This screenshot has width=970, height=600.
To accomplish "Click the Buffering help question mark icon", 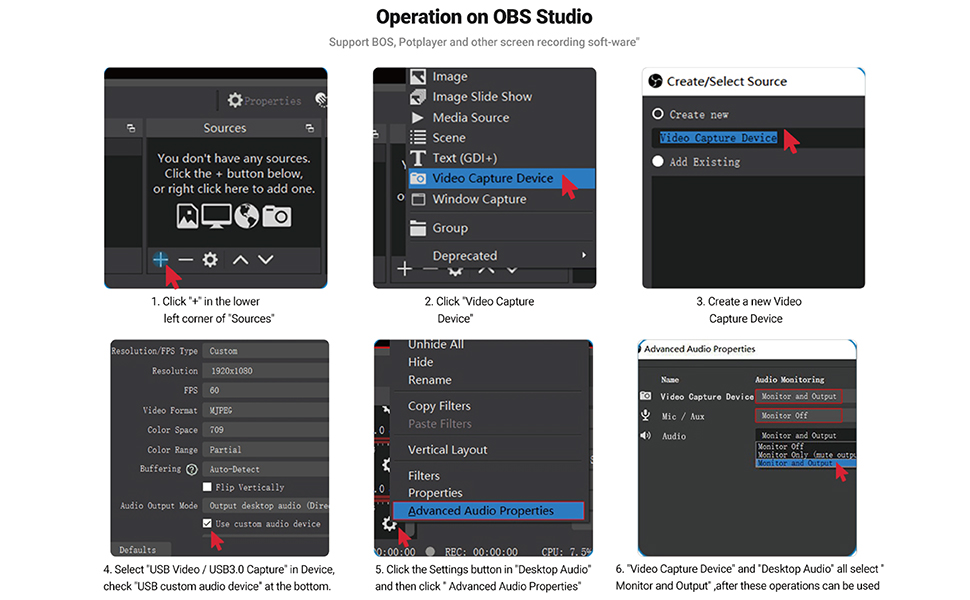I will point(191,469).
